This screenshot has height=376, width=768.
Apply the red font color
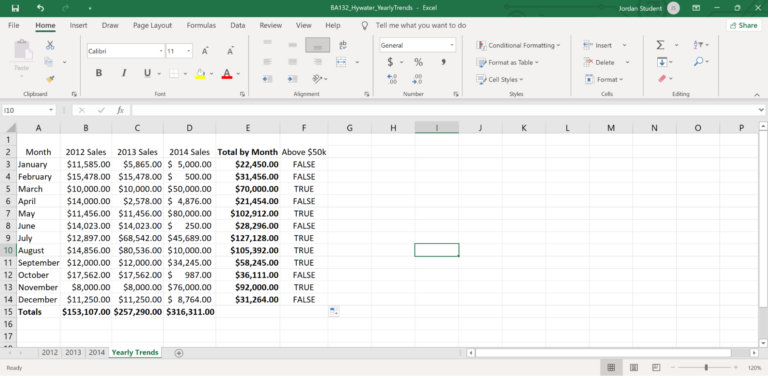pyautogui.click(x=227, y=73)
